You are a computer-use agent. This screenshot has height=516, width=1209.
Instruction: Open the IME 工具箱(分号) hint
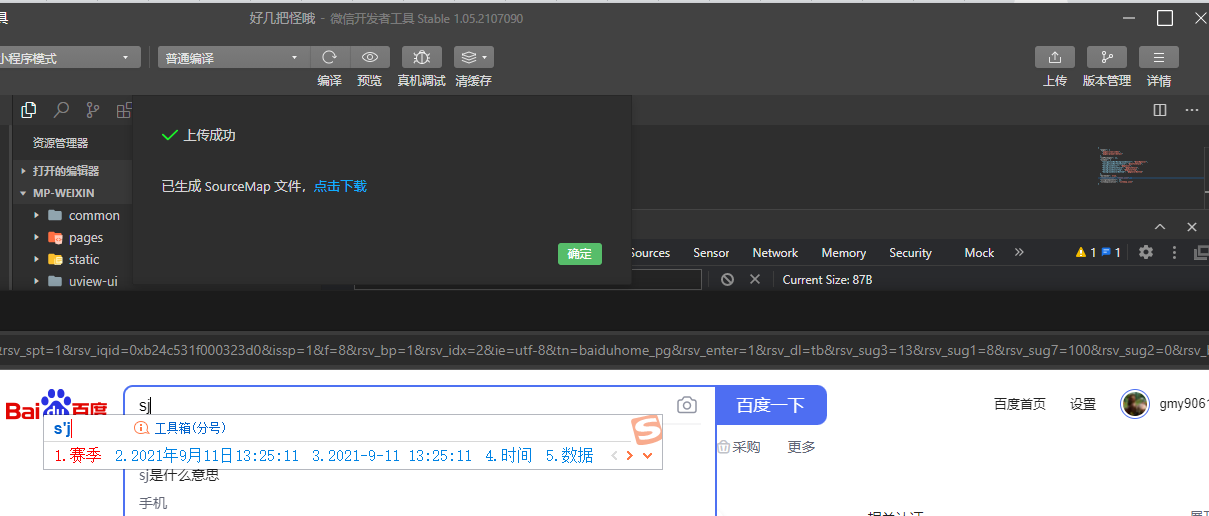(181, 428)
